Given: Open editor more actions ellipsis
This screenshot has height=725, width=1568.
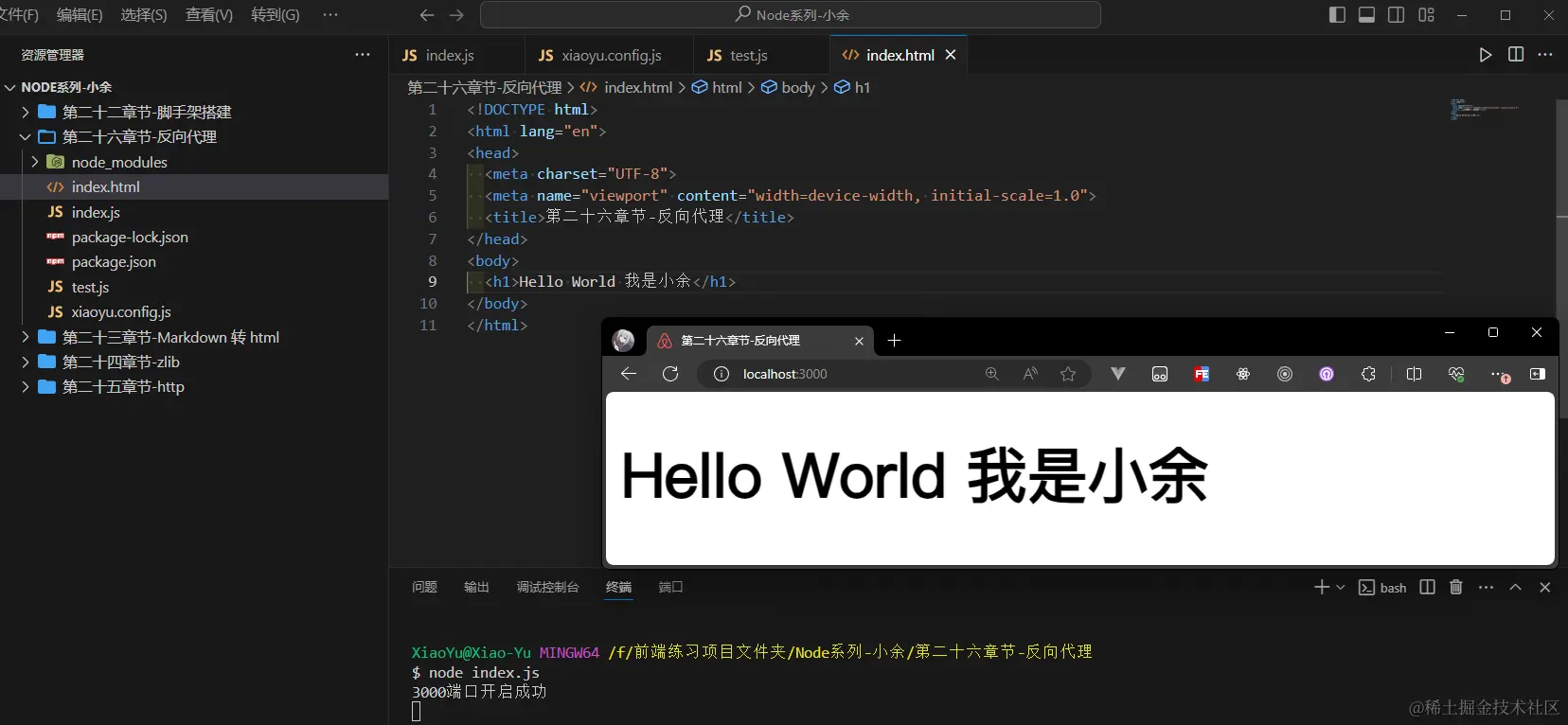Looking at the screenshot, I should (x=1545, y=55).
